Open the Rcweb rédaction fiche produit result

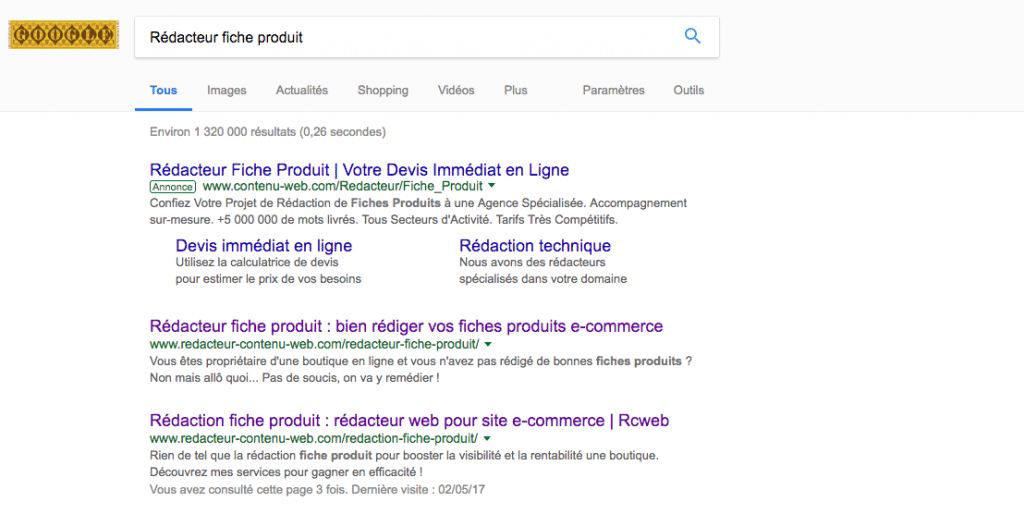pos(409,420)
